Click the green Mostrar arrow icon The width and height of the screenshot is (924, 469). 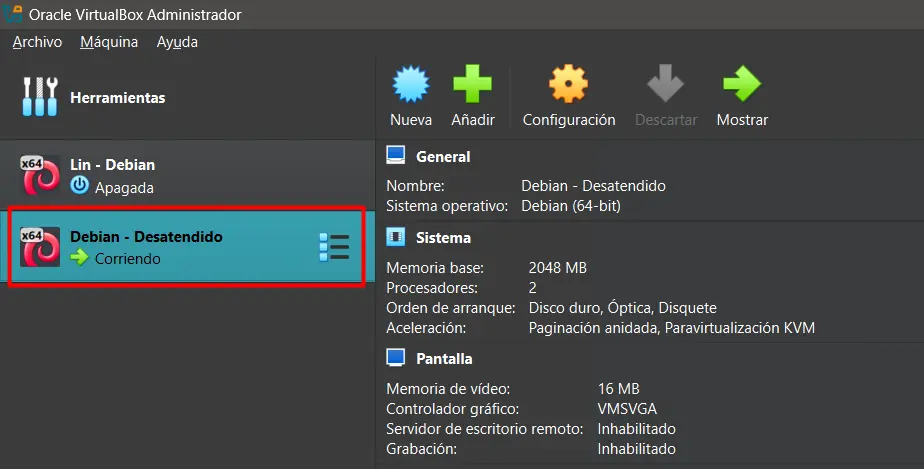click(x=742, y=86)
